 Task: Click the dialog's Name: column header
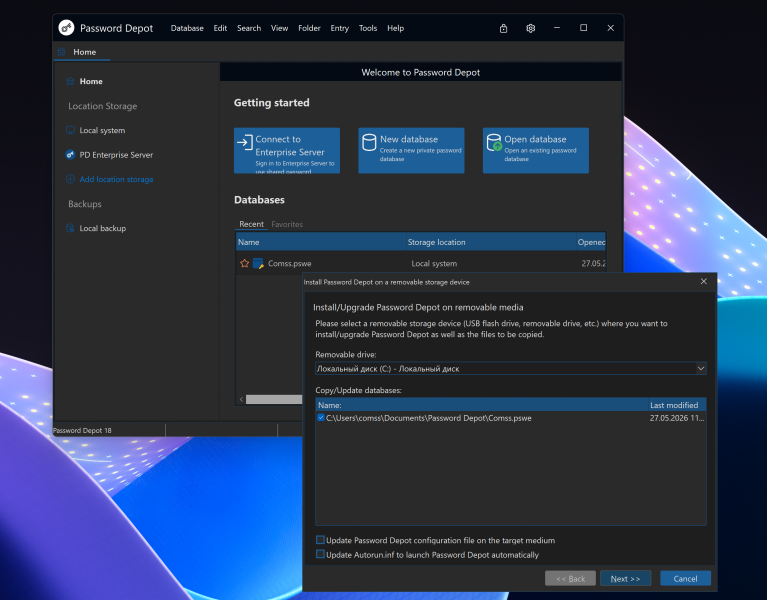point(482,405)
